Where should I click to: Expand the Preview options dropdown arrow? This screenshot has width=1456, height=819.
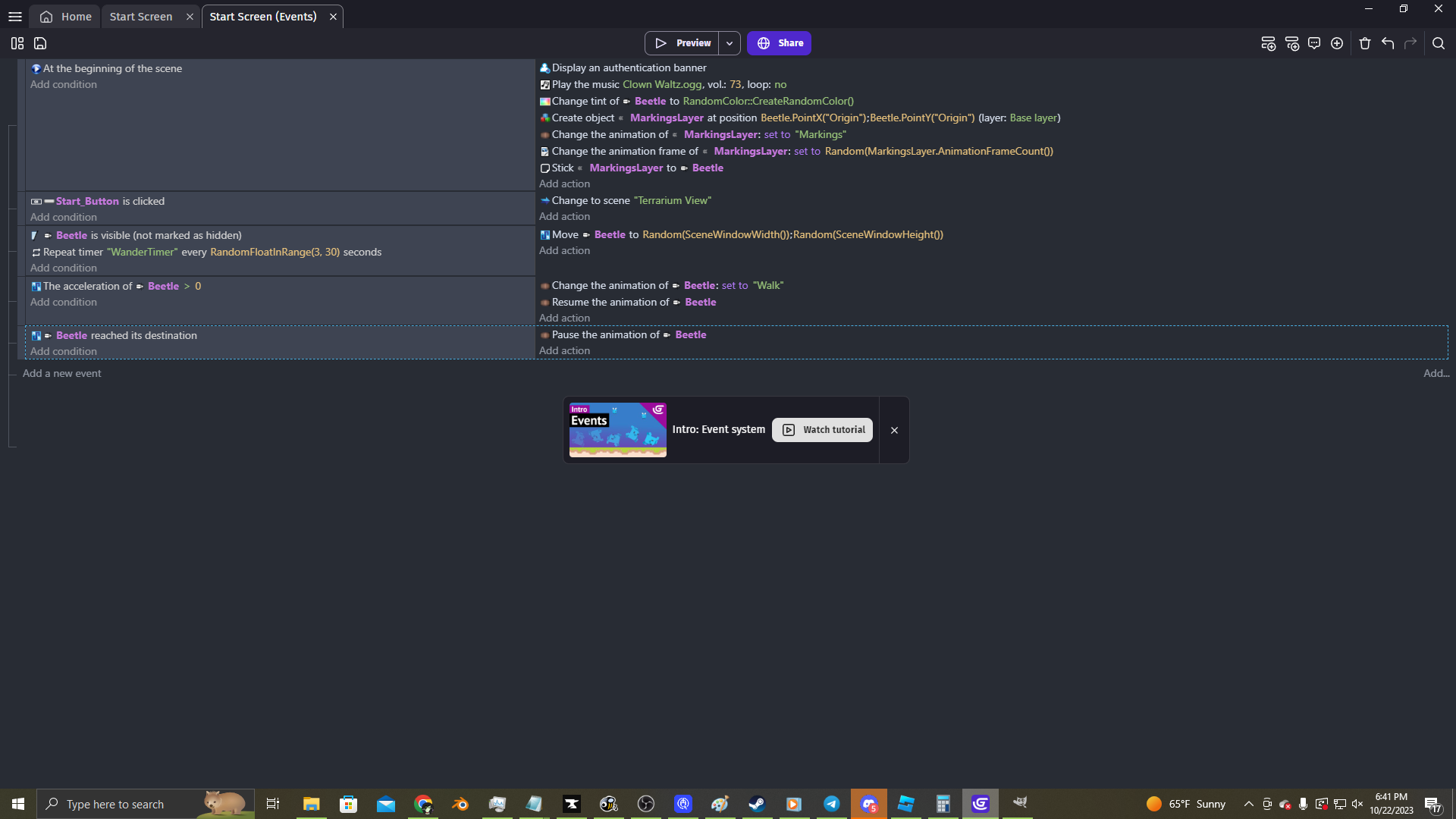click(730, 43)
